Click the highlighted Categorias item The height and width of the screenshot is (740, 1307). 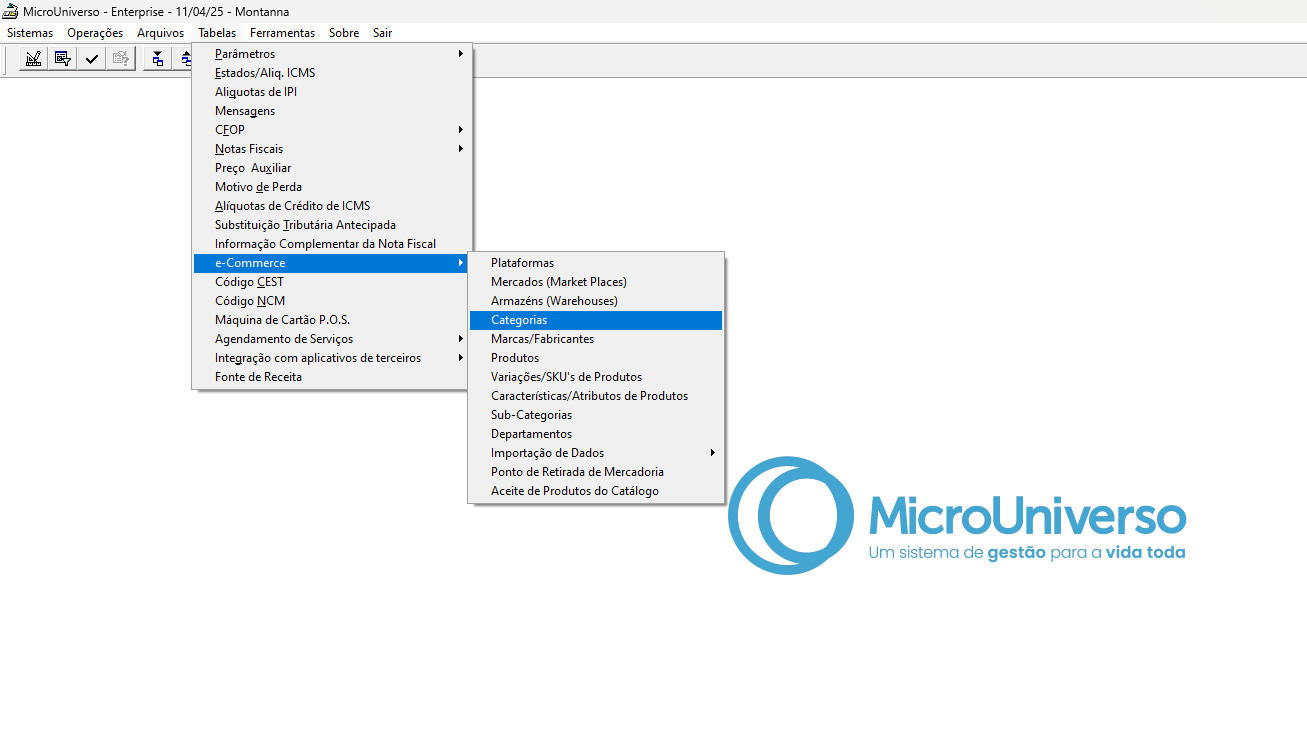596,320
